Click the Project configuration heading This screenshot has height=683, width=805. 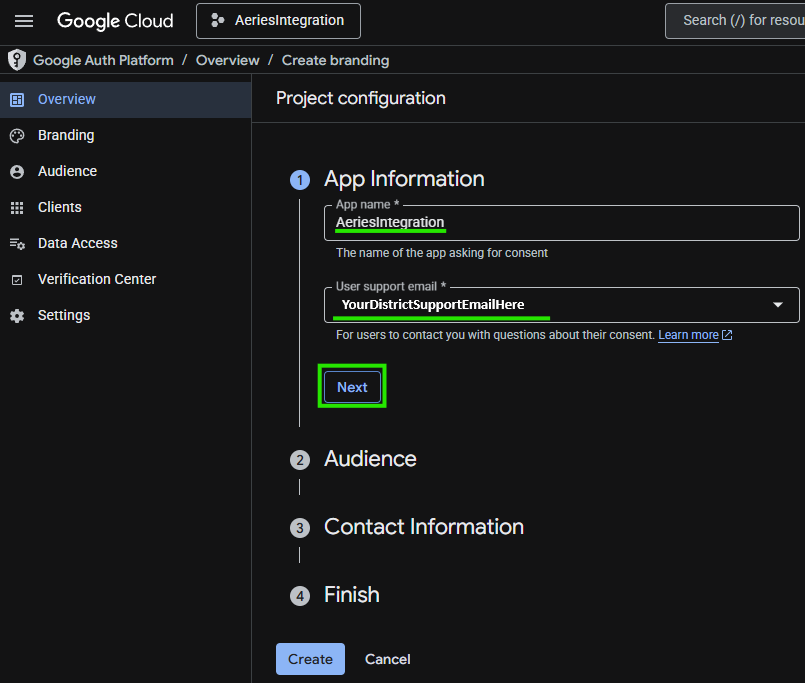point(361,98)
